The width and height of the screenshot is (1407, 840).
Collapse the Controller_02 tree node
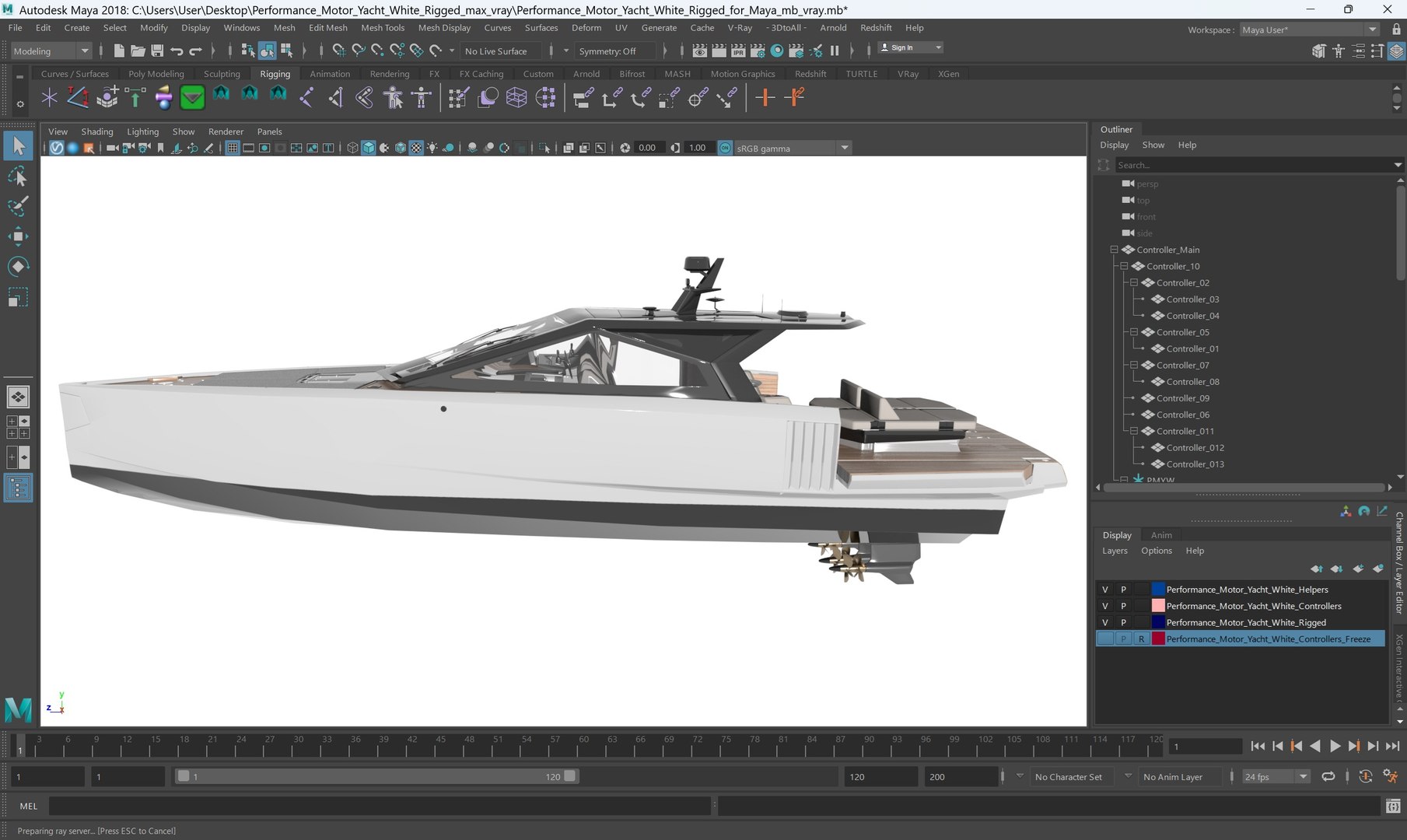click(1134, 282)
